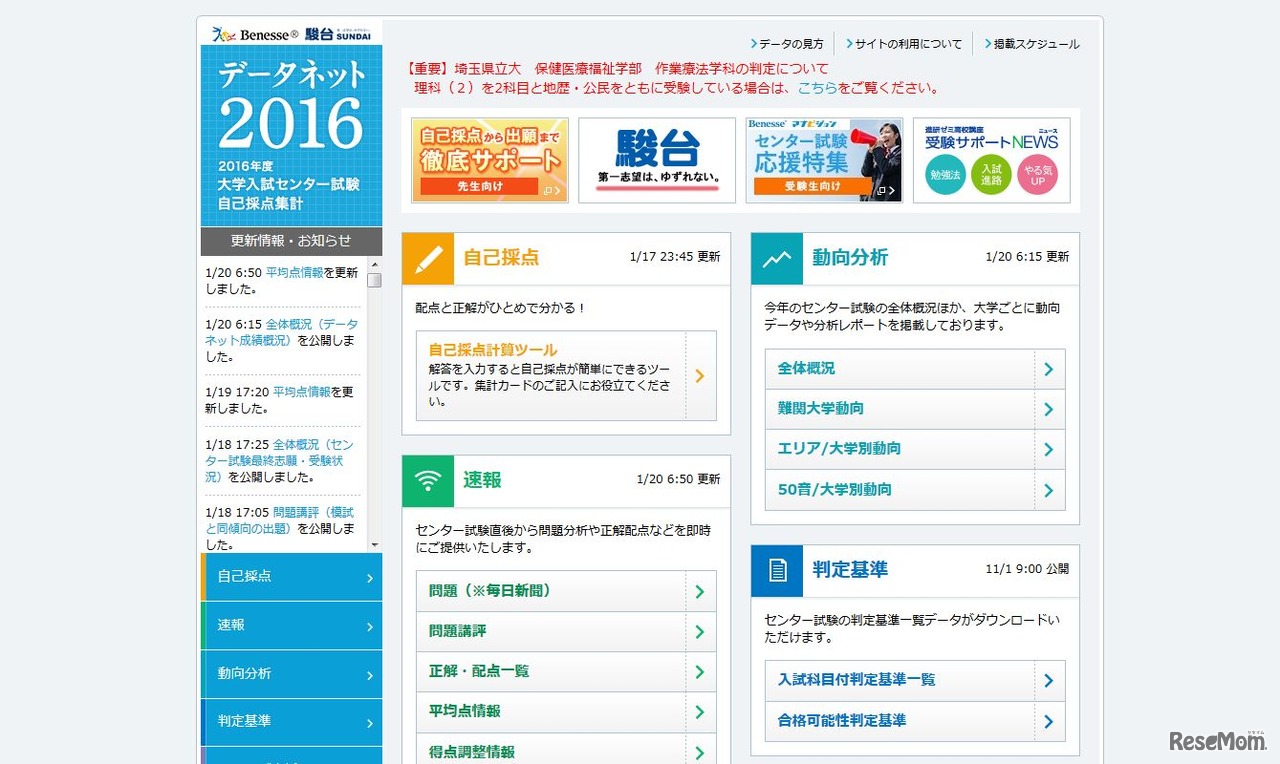Image resolution: width=1280 pixels, height=764 pixels.
Task: Open the サイトの利用について top link
Action: (x=904, y=44)
